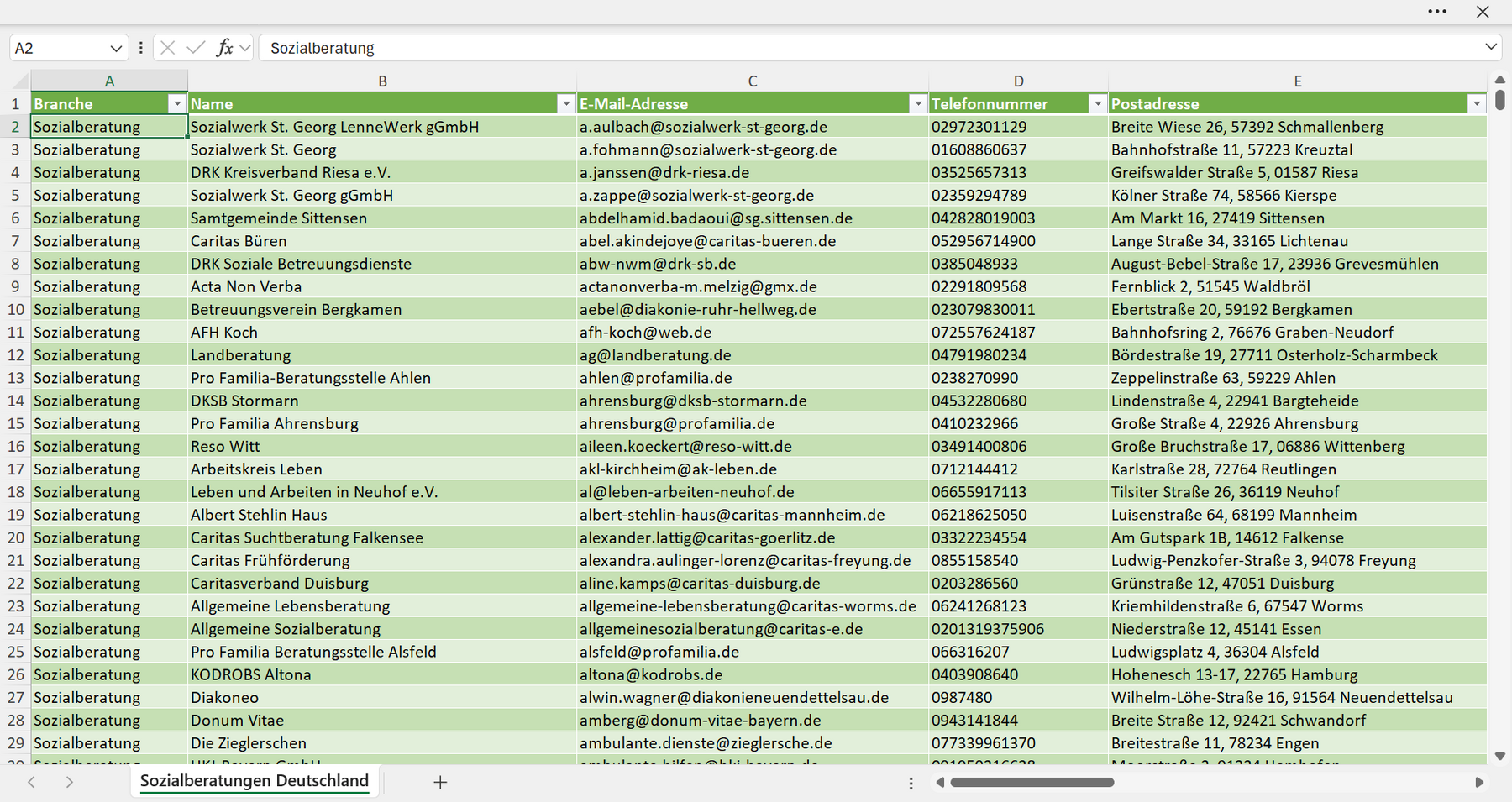Go to next sheet arrow
Image resolution: width=1512 pixels, height=802 pixels.
coord(70,782)
